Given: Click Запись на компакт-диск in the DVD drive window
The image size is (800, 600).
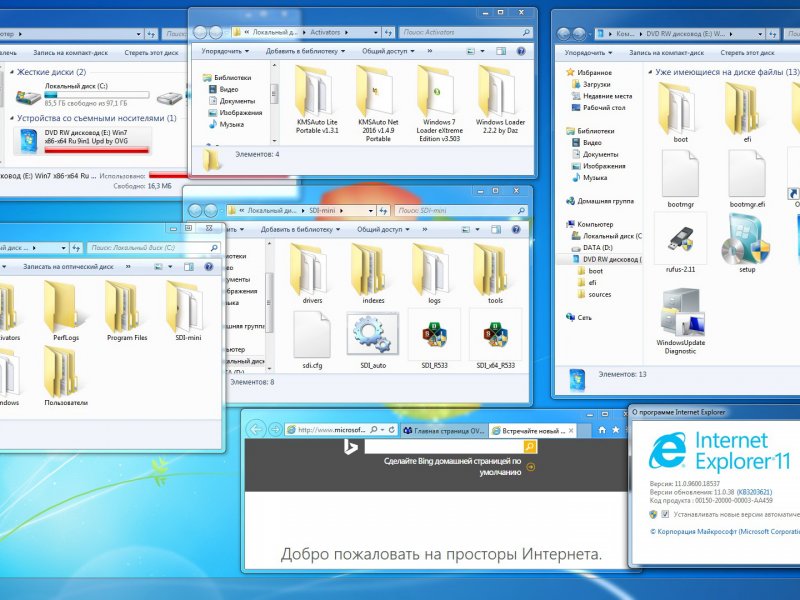Looking at the screenshot, I should (x=666, y=53).
